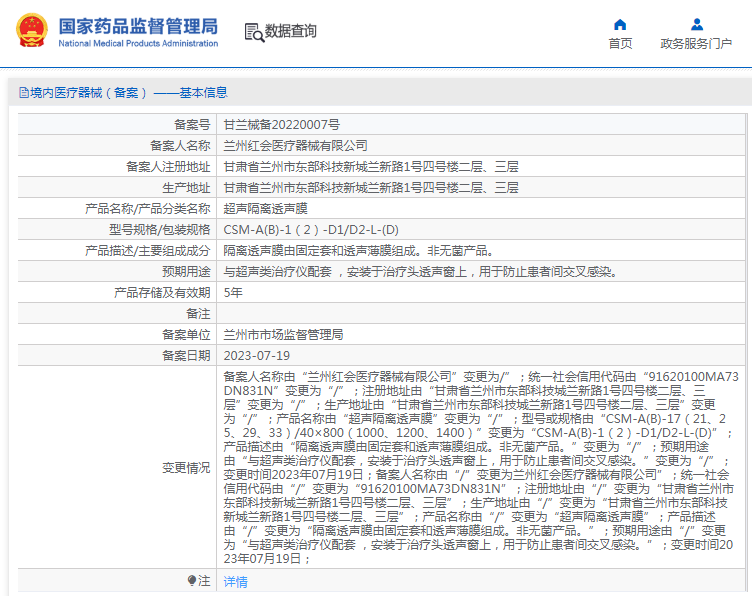Open the 详情 details link
Viewport: 752px width, 596px height.
click(x=235, y=582)
